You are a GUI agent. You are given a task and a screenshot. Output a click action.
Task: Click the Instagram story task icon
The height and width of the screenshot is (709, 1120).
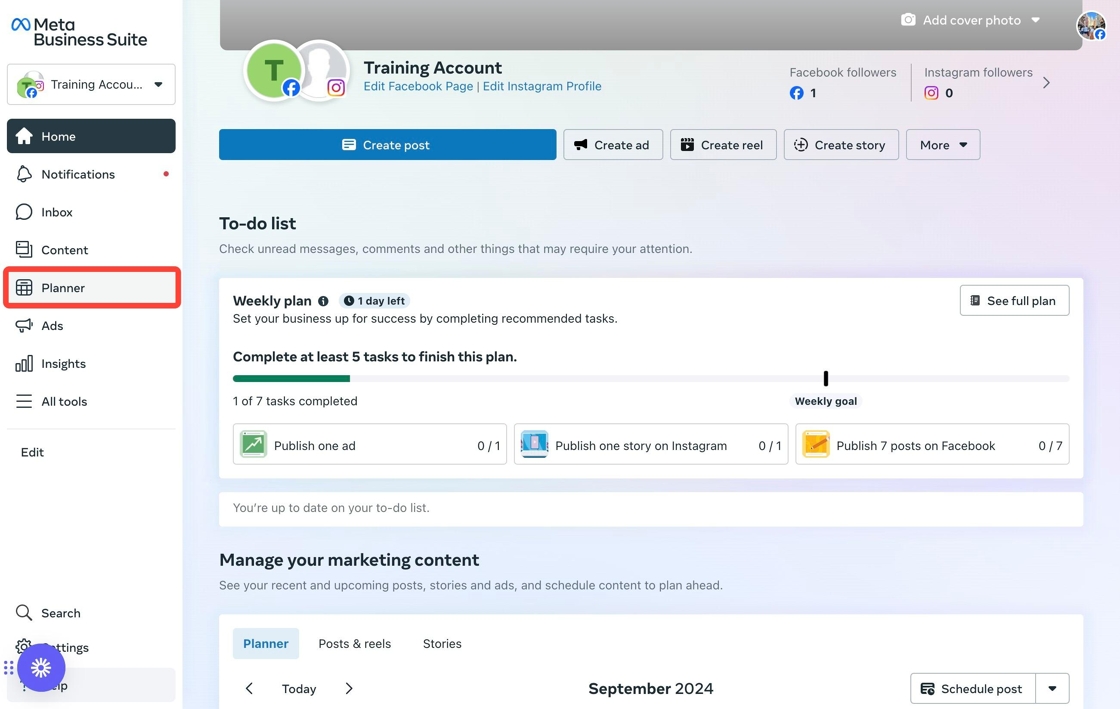pos(534,444)
